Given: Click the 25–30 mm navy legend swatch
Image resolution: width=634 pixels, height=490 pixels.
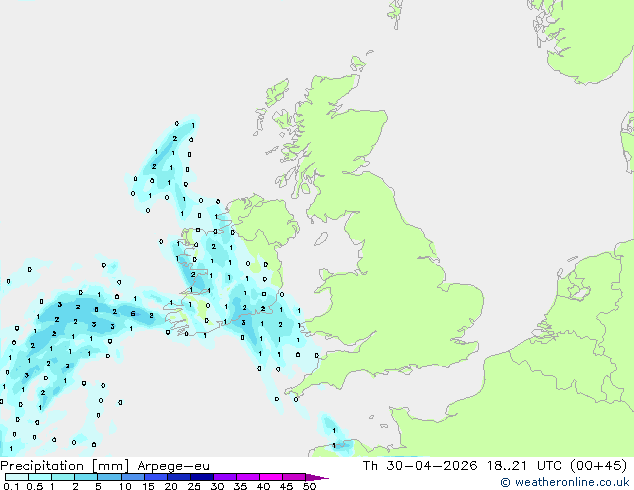Looking at the screenshot, I should point(201,477).
